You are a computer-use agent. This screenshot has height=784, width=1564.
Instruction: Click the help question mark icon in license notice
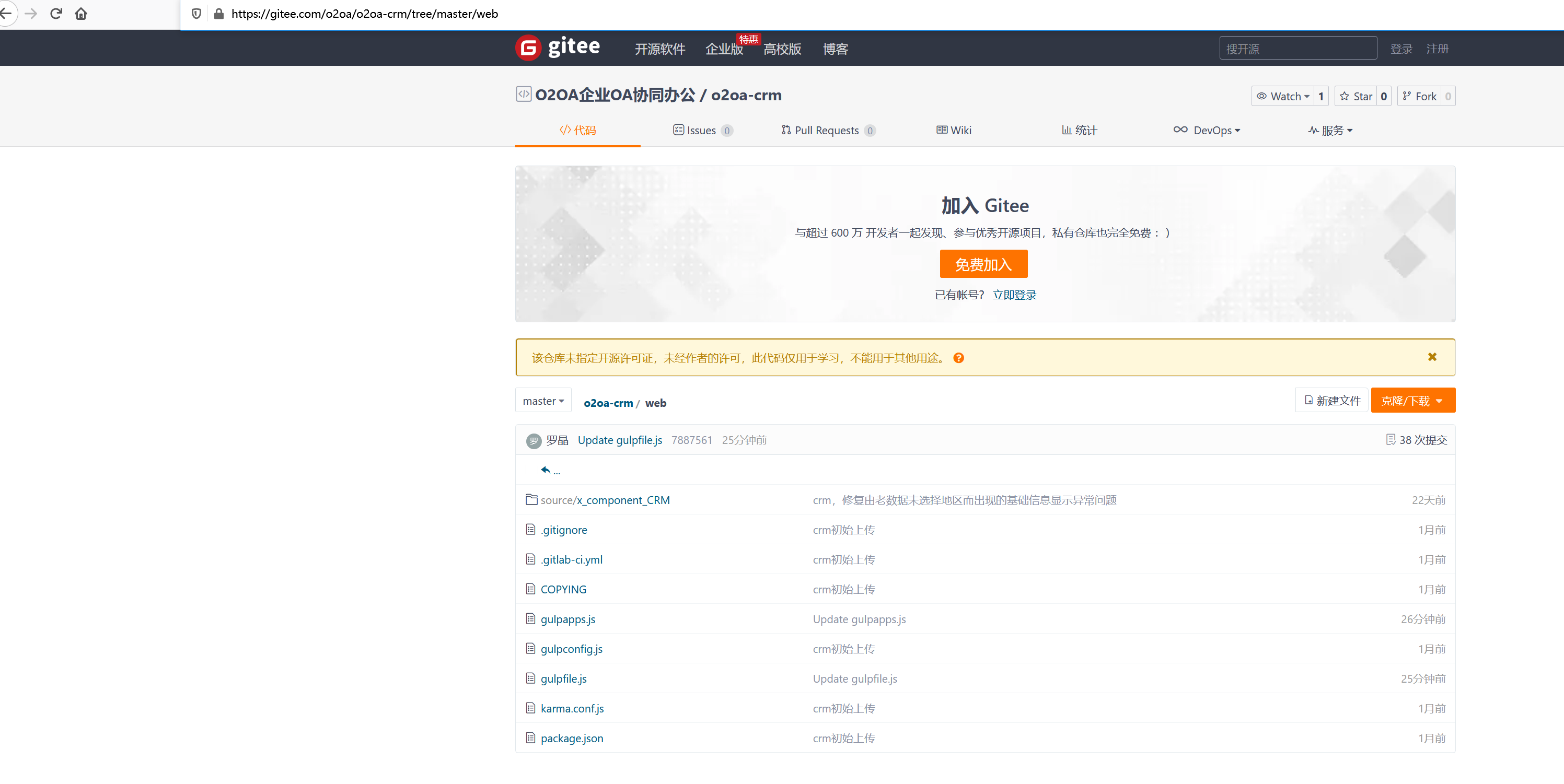(959, 358)
